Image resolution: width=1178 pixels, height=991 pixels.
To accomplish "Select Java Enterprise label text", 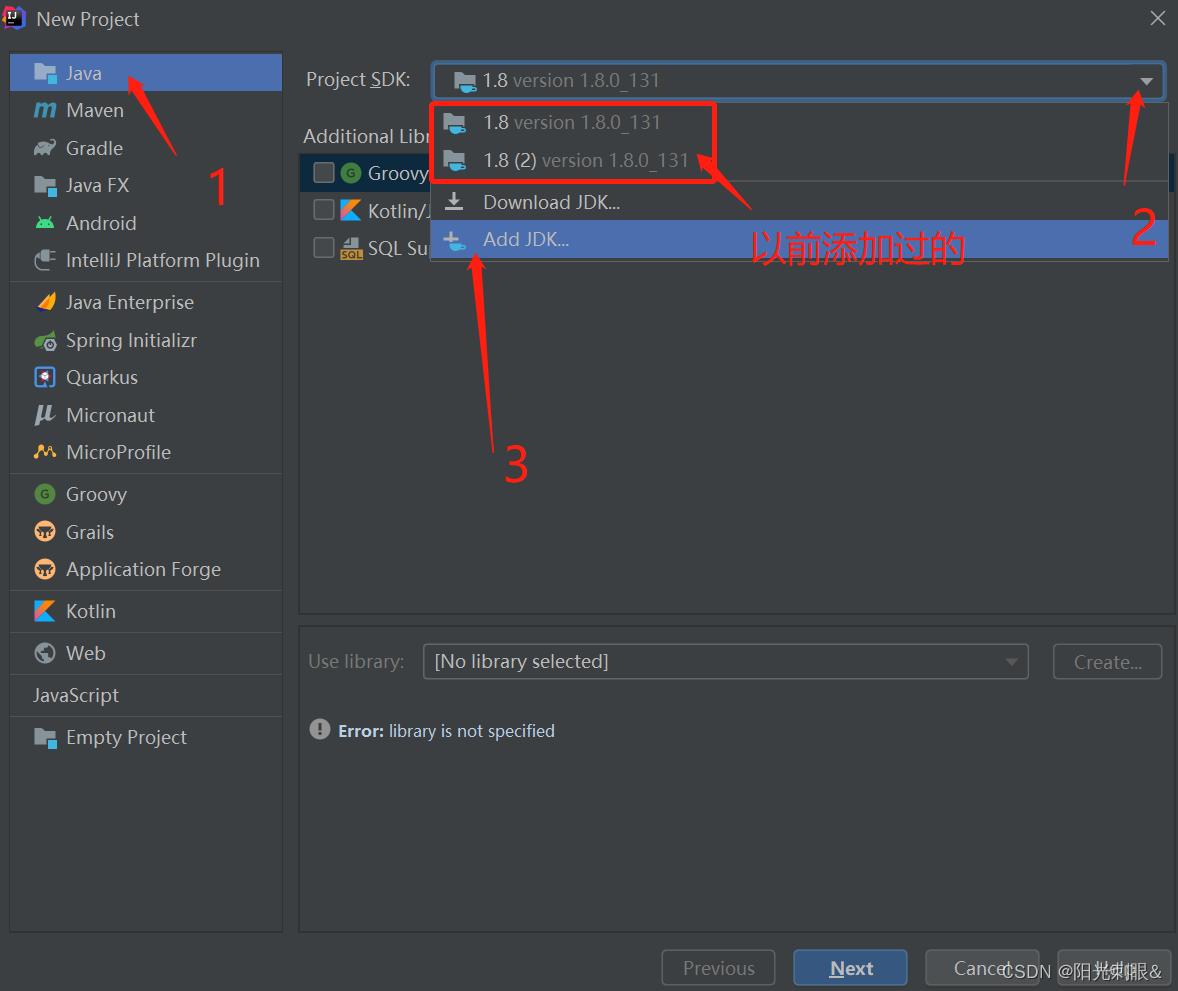I will (130, 302).
